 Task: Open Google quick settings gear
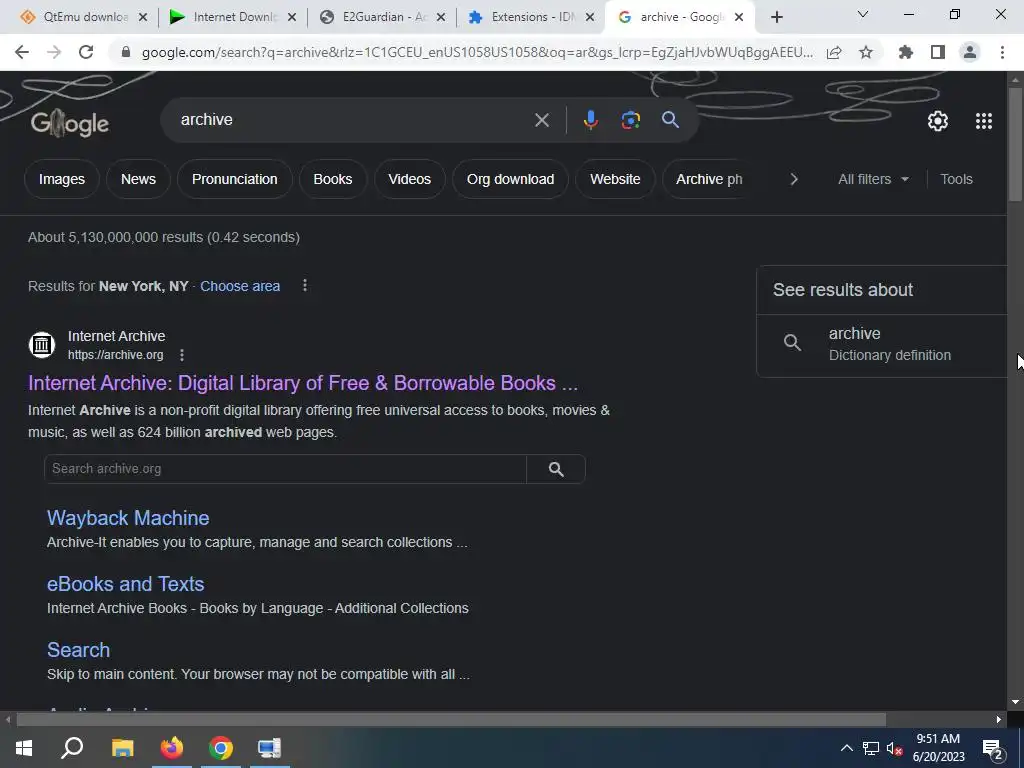pos(938,121)
